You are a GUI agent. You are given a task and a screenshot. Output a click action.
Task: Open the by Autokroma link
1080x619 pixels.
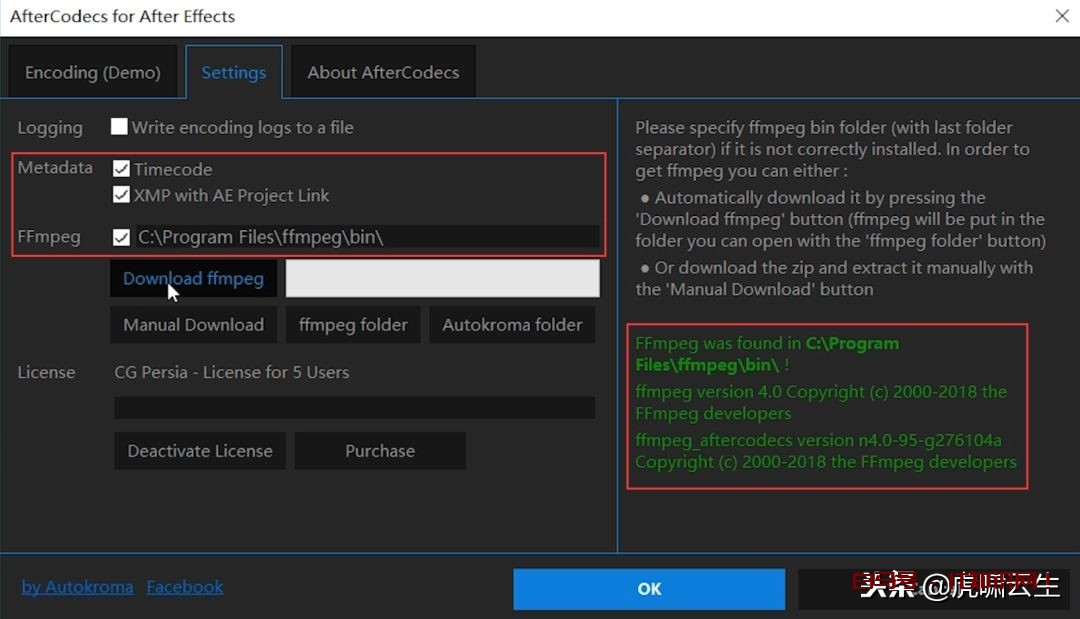78,587
